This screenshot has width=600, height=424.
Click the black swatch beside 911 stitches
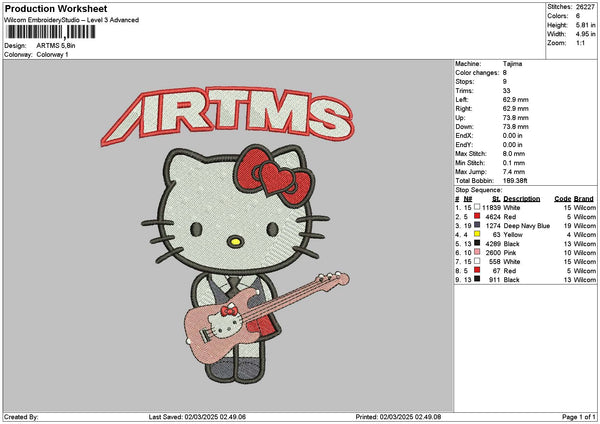pyautogui.click(x=477, y=279)
